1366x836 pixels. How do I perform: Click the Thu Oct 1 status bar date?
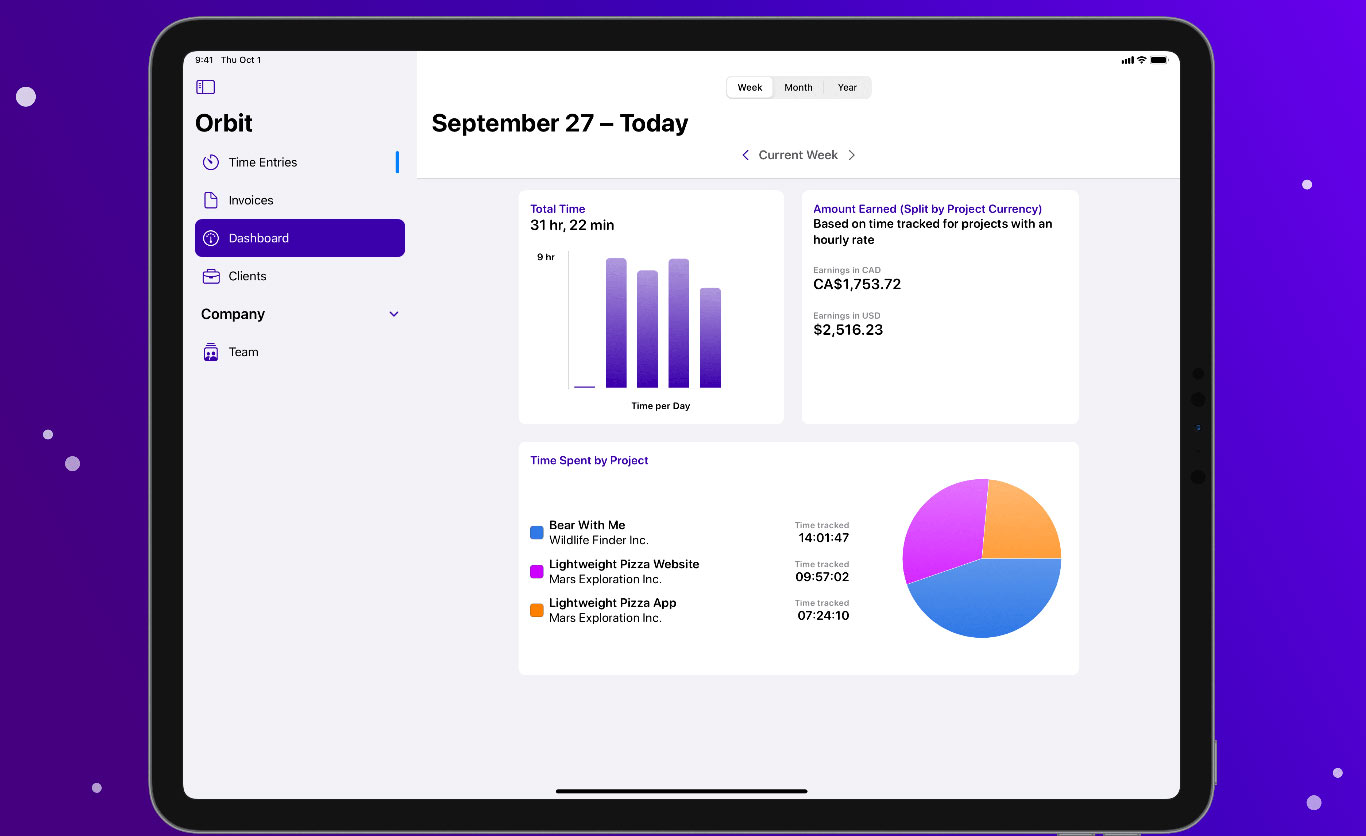[x=241, y=60]
